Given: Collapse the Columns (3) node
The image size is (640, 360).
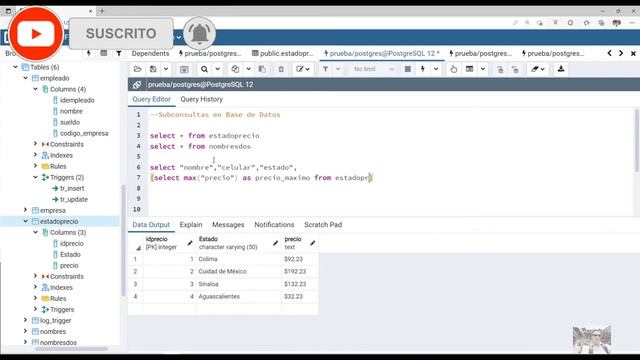Looking at the screenshot, I should tap(36, 232).
